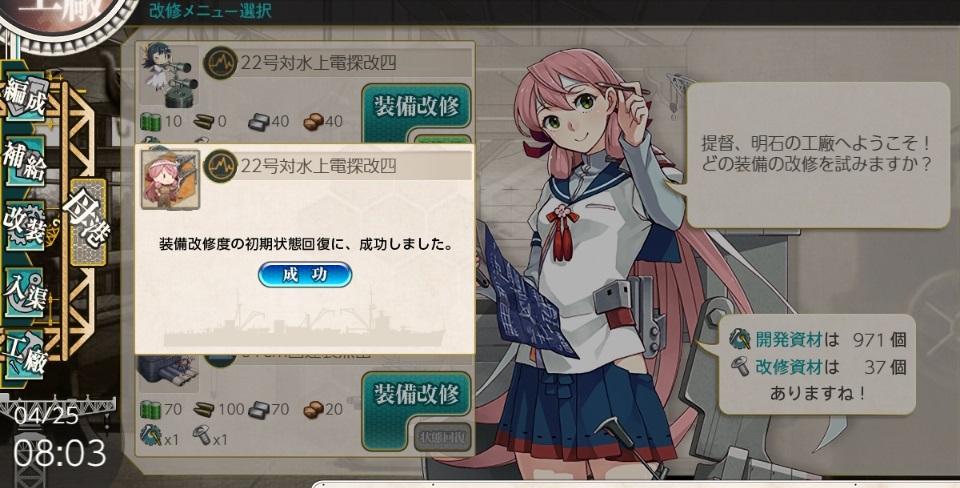This screenshot has height=488, width=960.
Task: Open the 改装 remodel menu
Action: [25, 225]
